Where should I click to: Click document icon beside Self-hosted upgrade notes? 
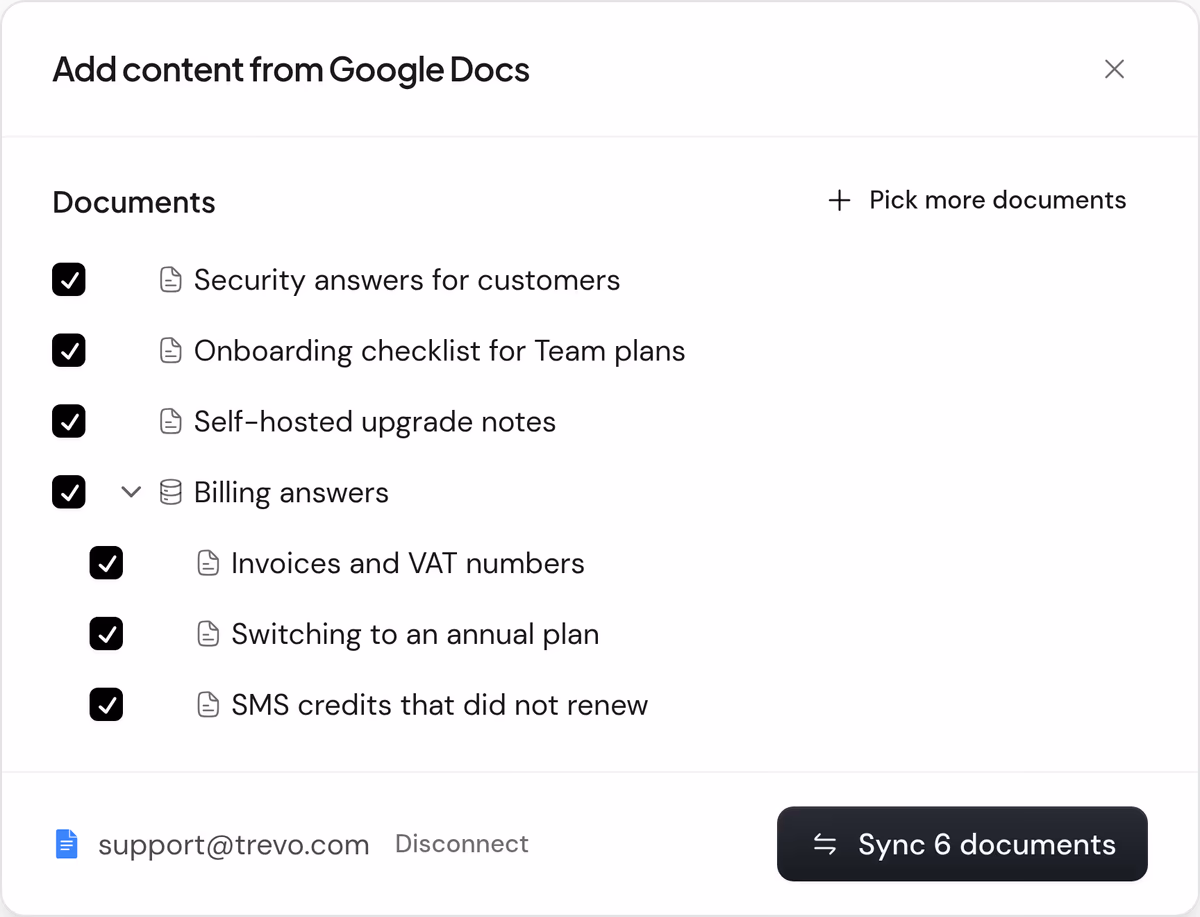click(171, 422)
